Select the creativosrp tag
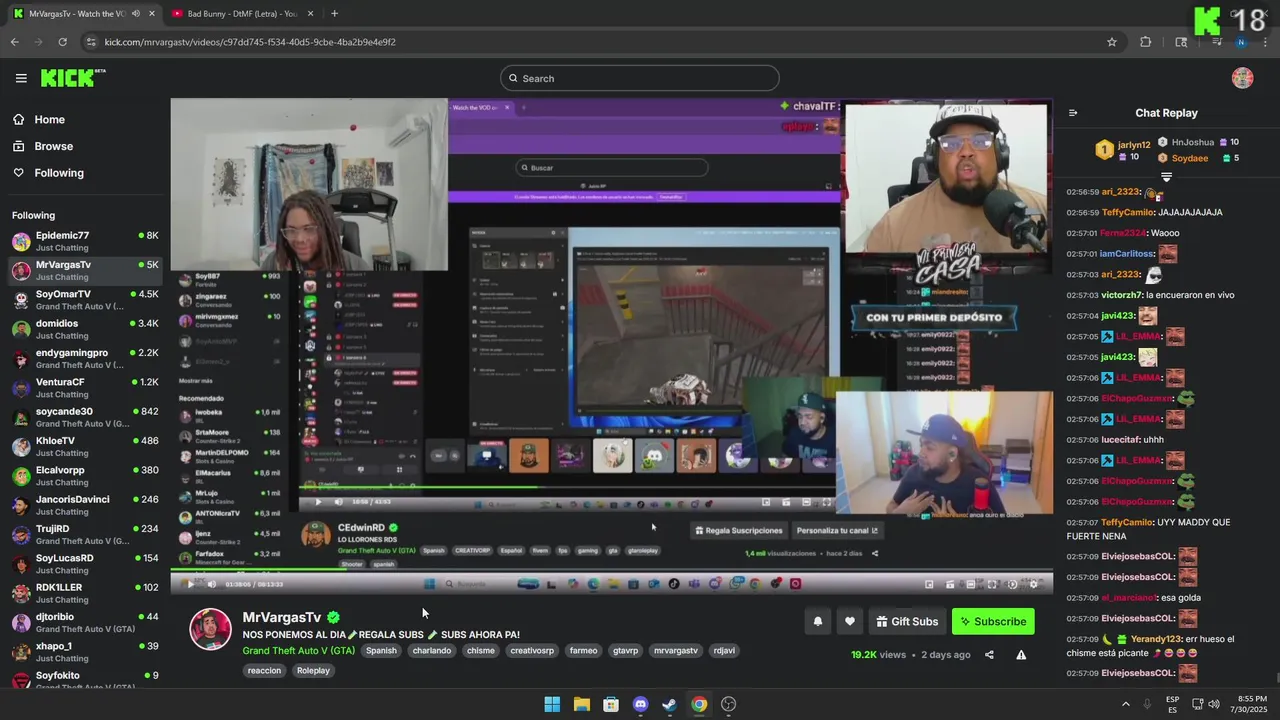1280x720 pixels. tap(532, 651)
